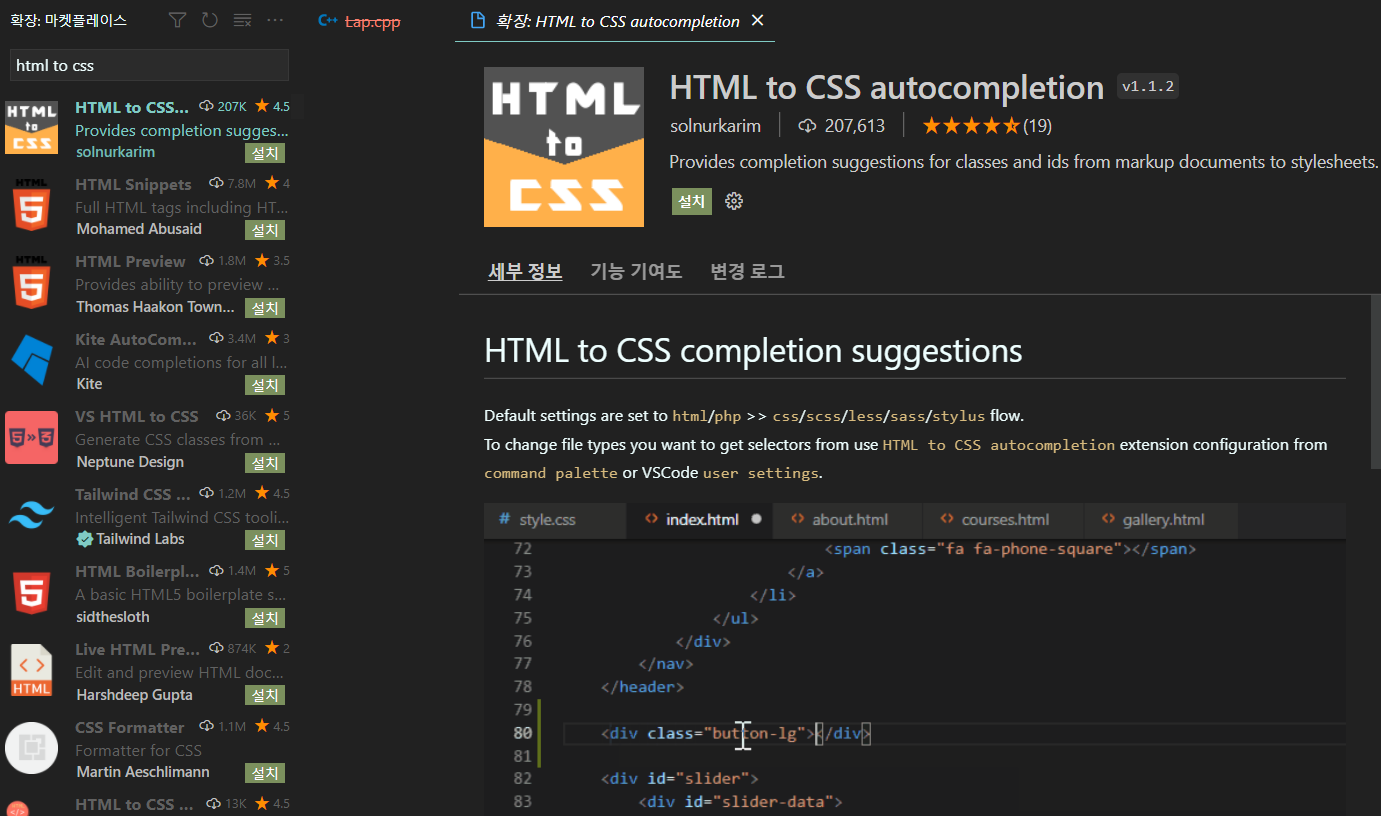
Task: Click gallery.html tab in README screenshot
Action: pos(1163,520)
